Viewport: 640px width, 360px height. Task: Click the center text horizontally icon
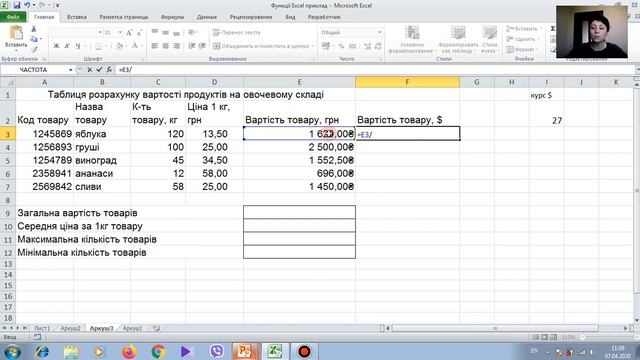(x=165, y=46)
